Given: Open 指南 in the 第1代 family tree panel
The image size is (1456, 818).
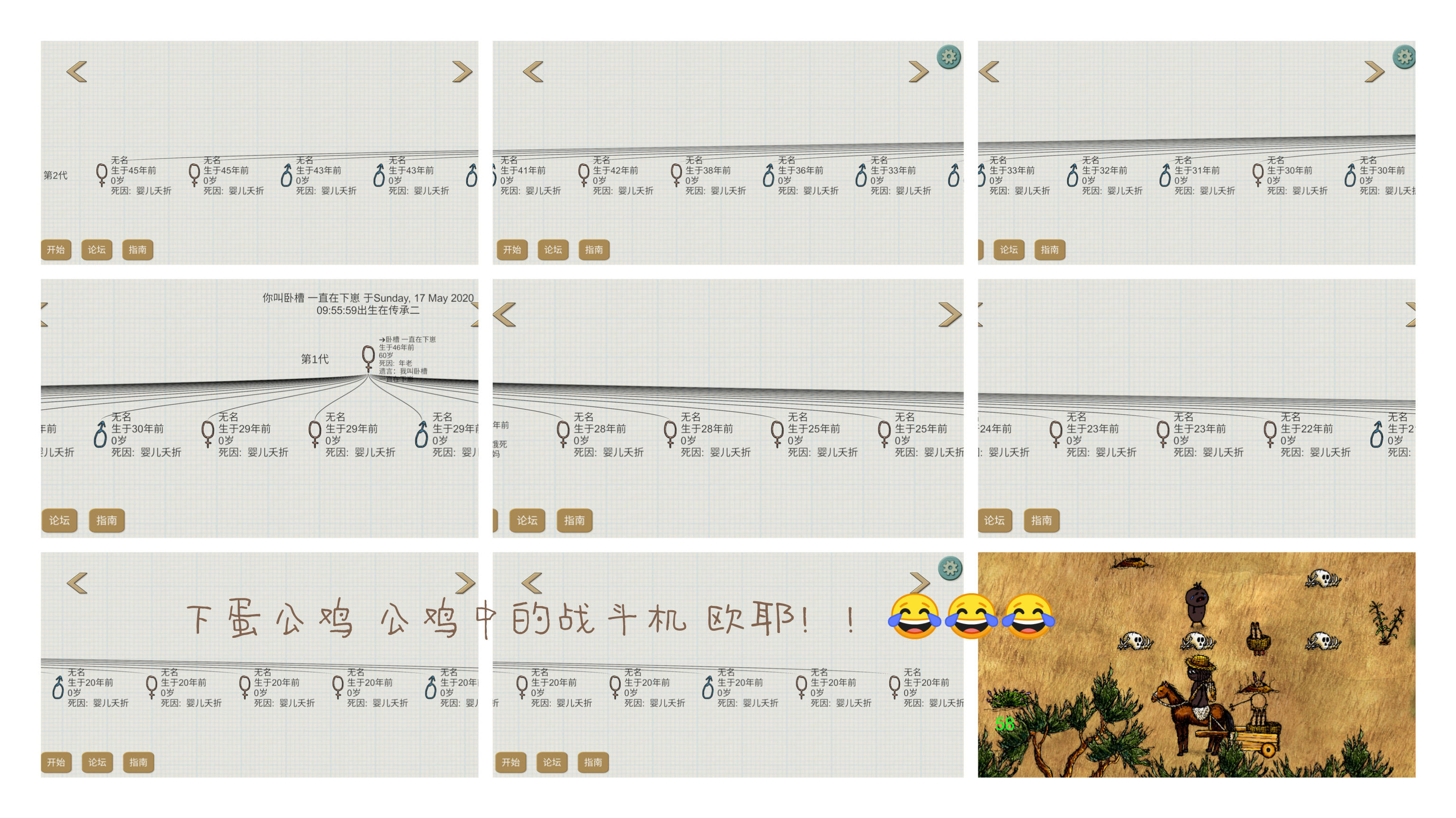Looking at the screenshot, I should click(x=106, y=520).
